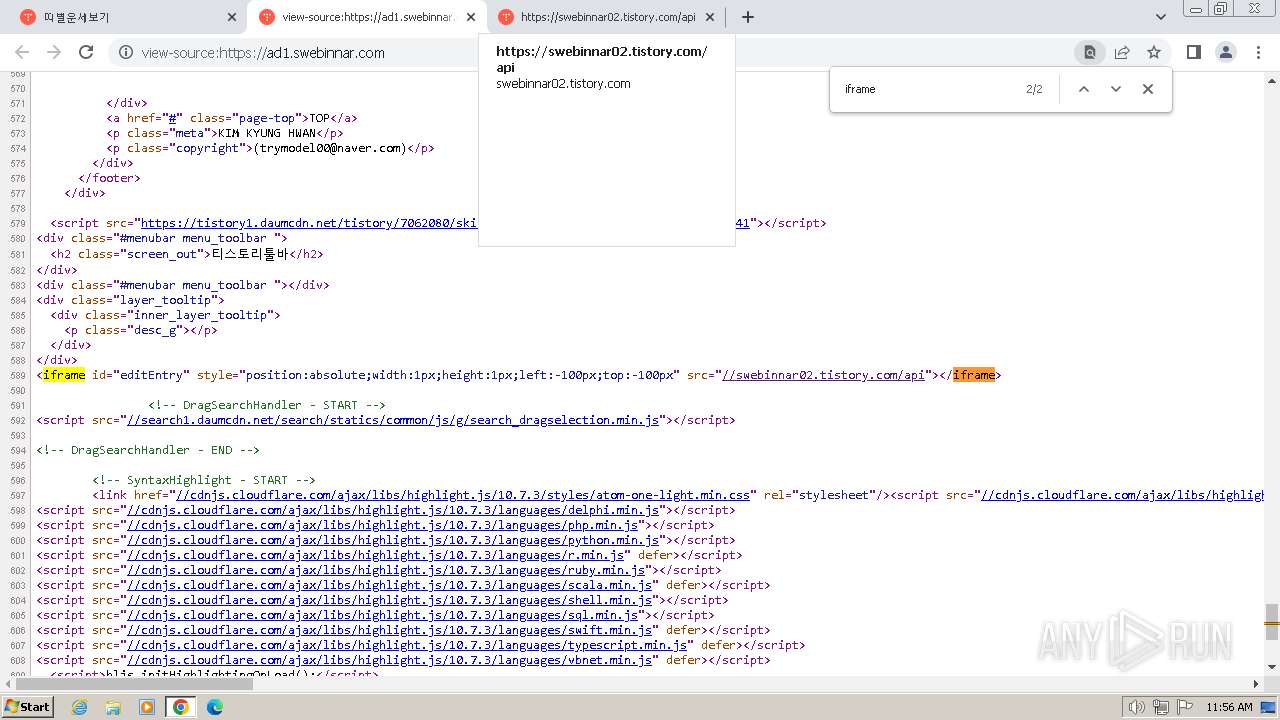Bookmark this tab with the star icon
1280x720 pixels.
1154,53
